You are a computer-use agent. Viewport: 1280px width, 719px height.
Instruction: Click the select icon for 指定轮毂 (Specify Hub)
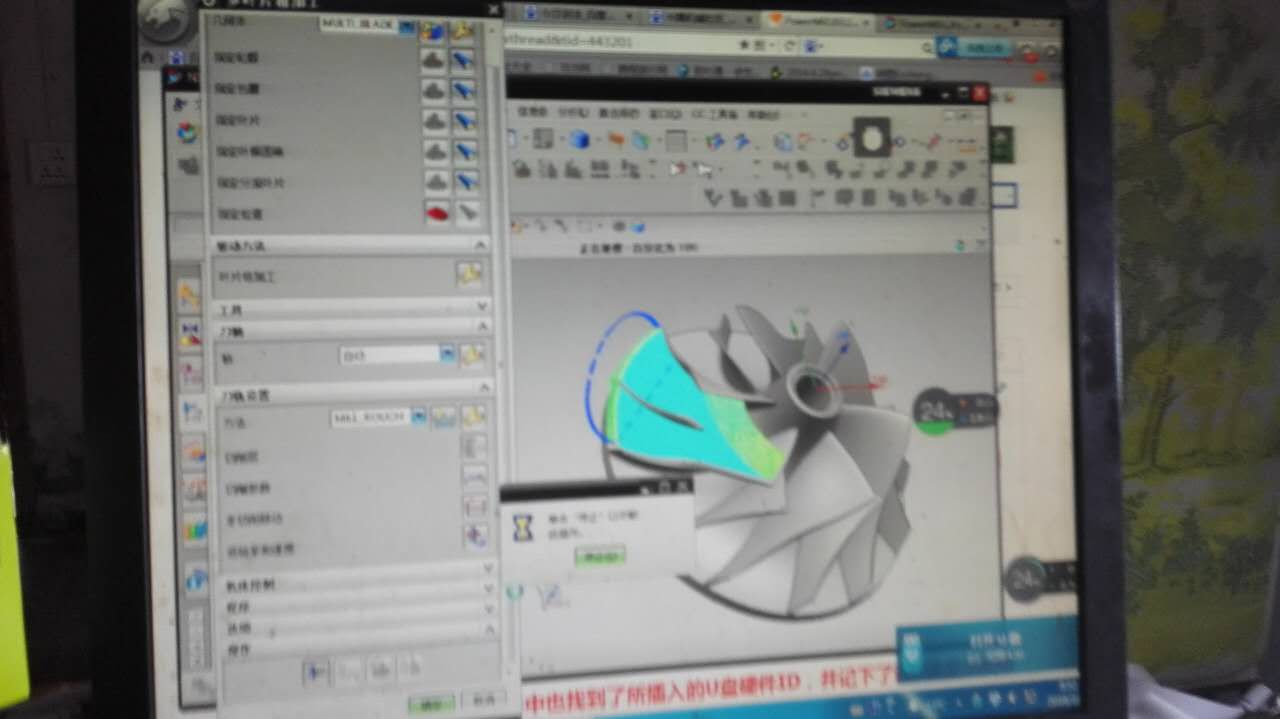[x=434, y=60]
